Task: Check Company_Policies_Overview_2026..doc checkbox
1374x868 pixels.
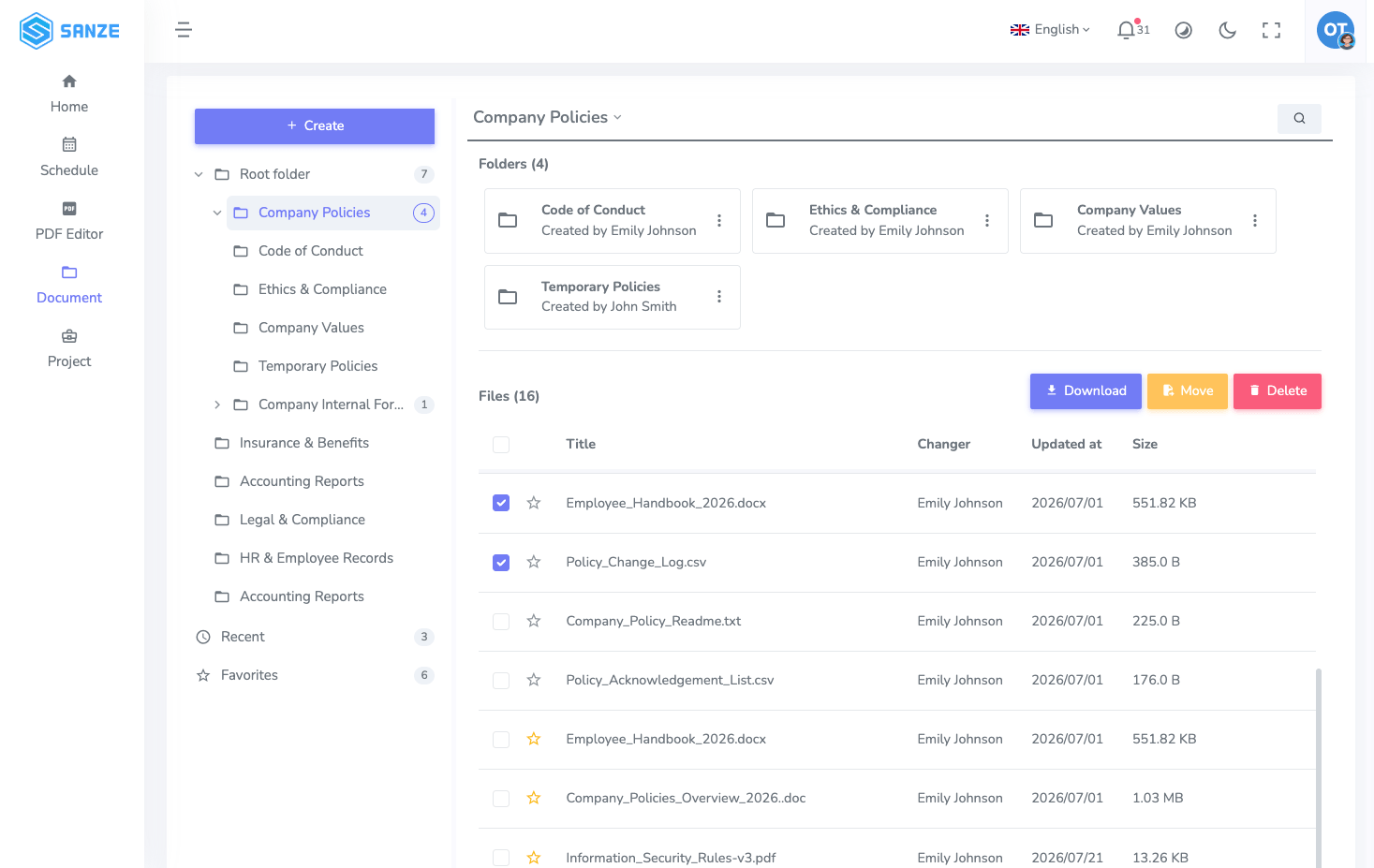Action: click(x=501, y=798)
